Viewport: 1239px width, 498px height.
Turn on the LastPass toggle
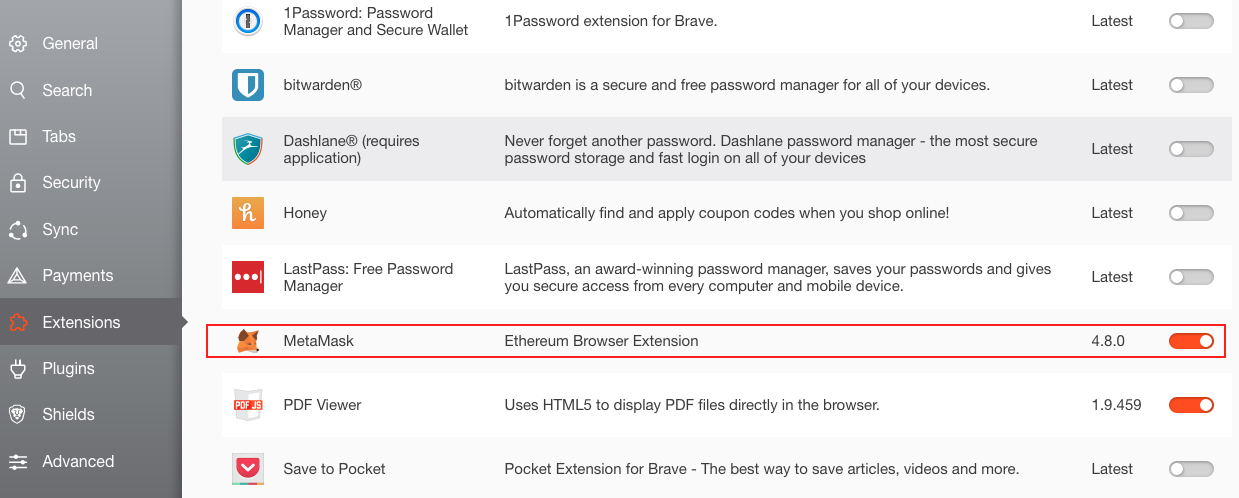click(1191, 277)
